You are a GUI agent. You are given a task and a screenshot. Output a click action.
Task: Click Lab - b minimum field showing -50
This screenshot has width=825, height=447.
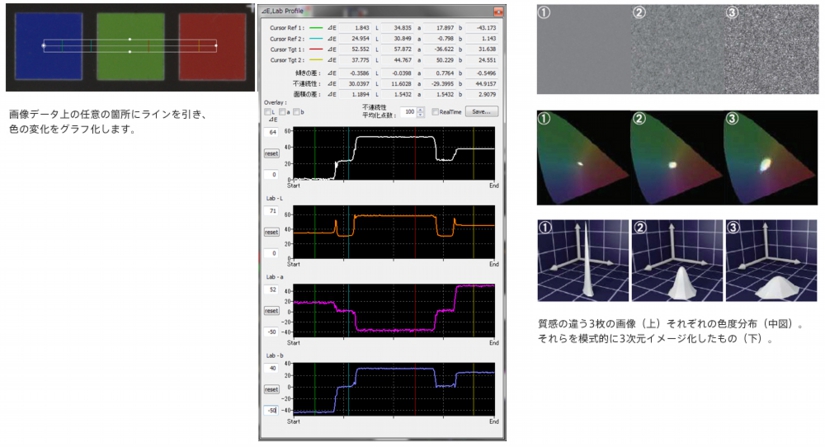pyautogui.click(x=271, y=410)
